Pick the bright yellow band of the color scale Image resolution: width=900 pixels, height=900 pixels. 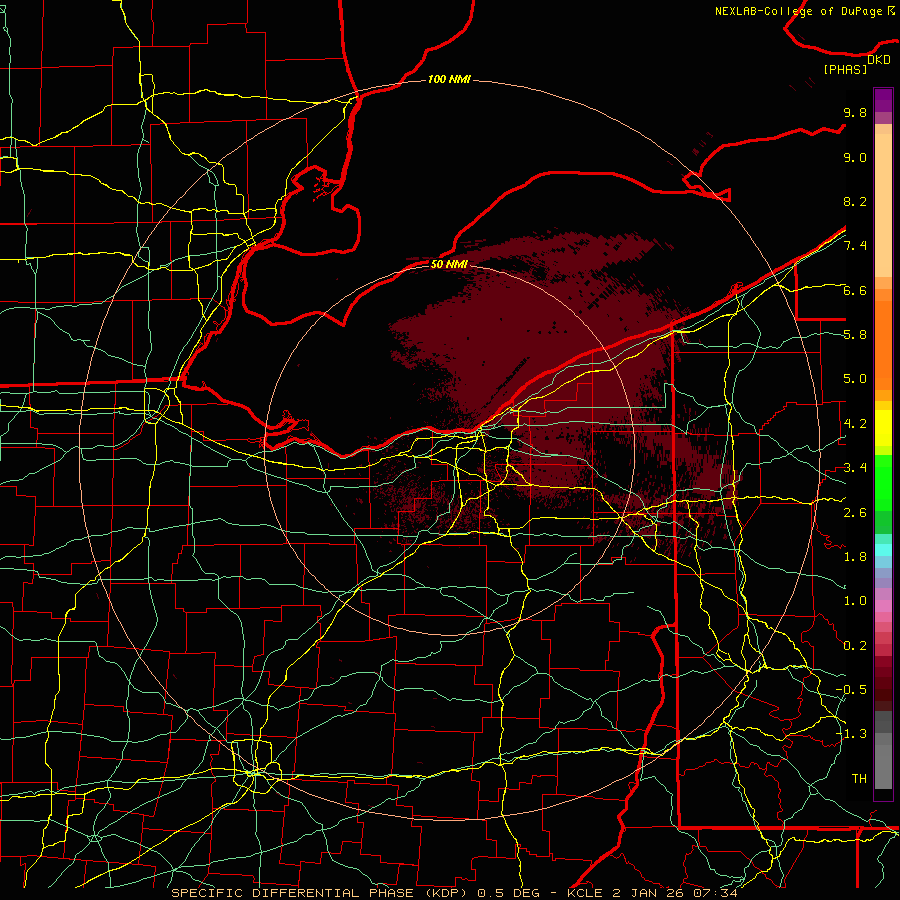click(x=883, y=428)
